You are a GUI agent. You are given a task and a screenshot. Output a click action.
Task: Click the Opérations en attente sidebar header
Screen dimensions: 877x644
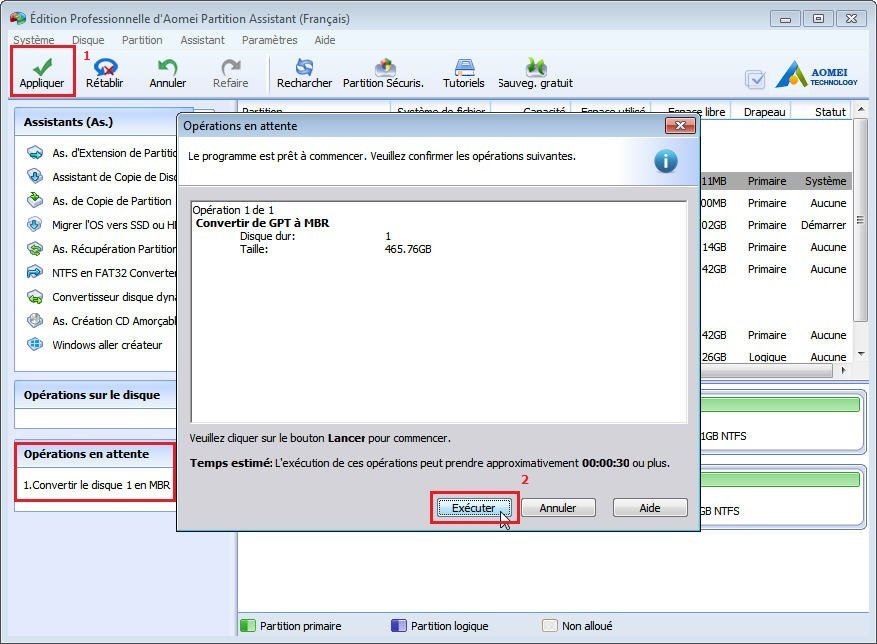pos(95,454)
